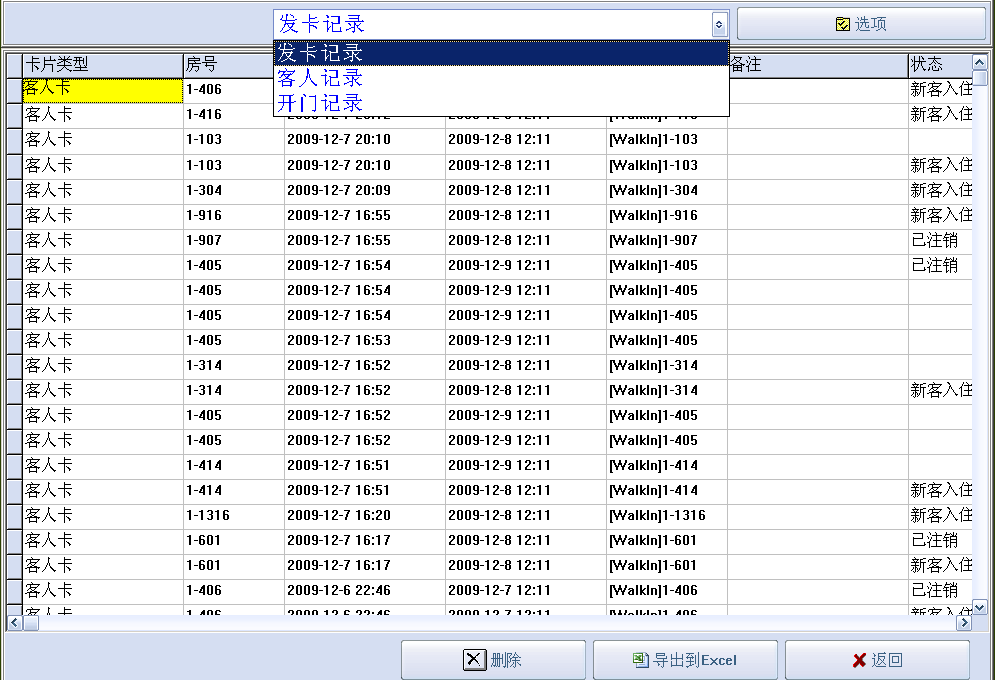Click the red X icon on 返回
995x680 pixels.
(859, 660)
